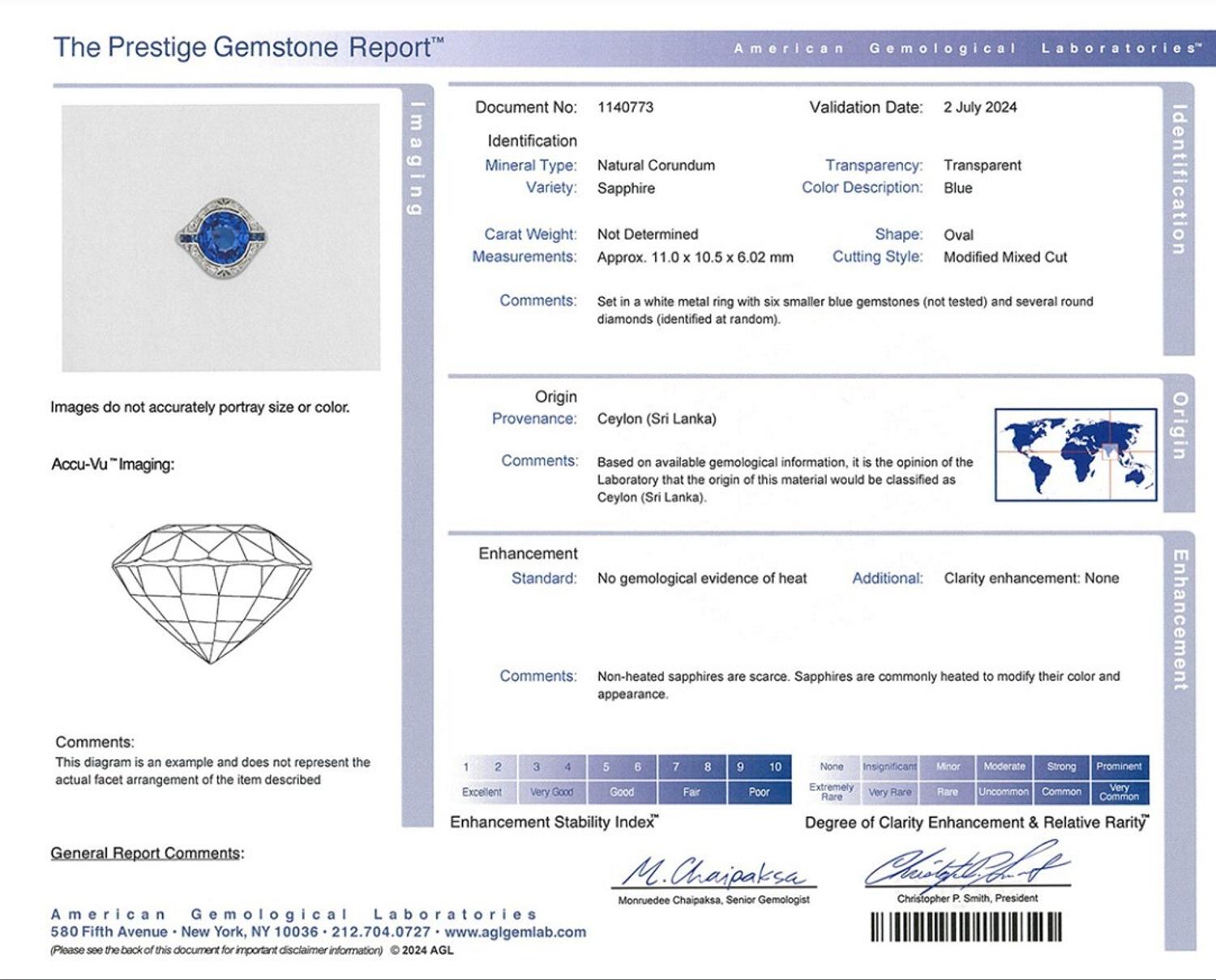Click the 'Non-heated sapphires are scarce' comment

[858, 685]
